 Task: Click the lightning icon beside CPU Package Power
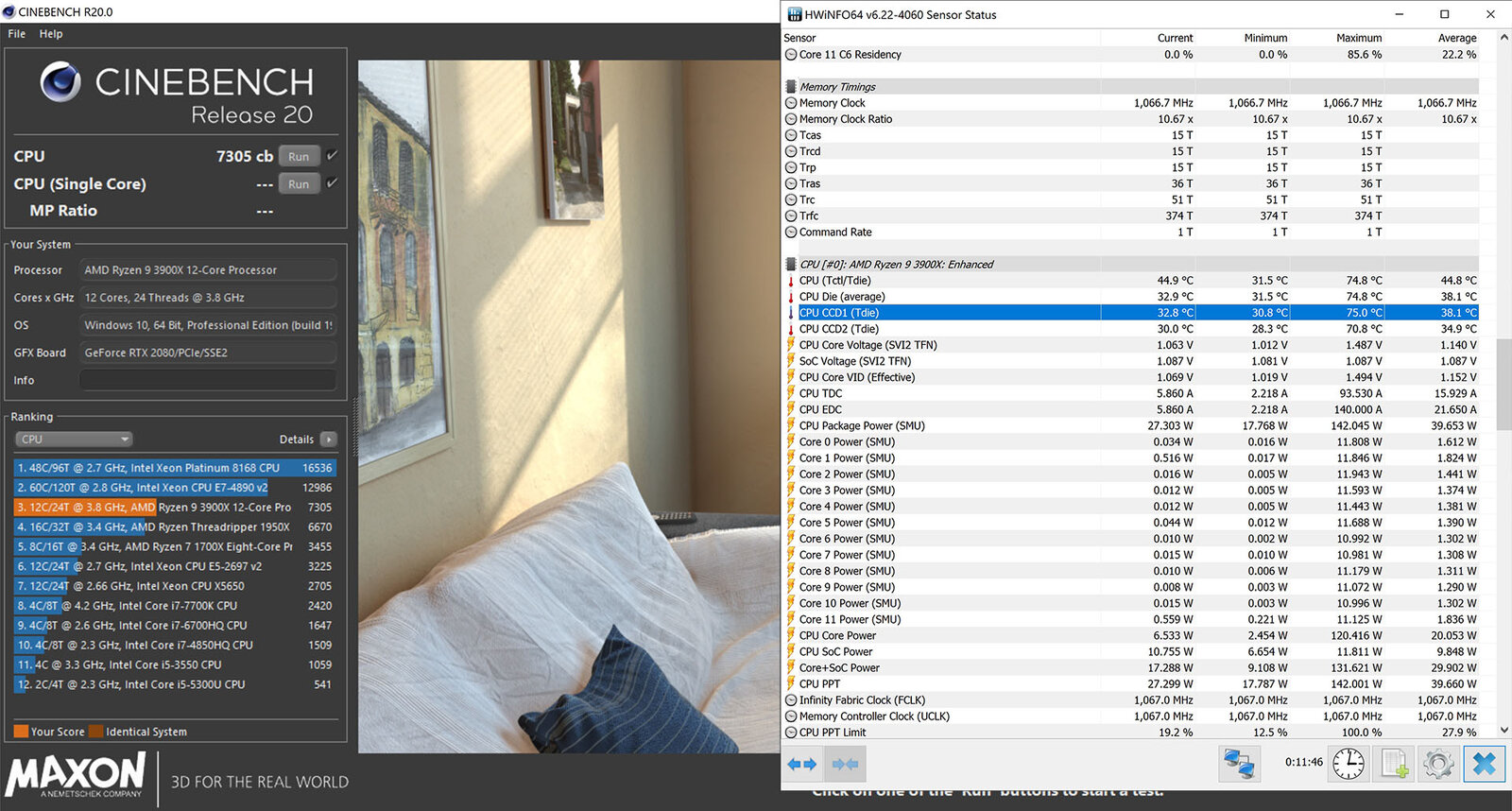[x=791, y=425]
